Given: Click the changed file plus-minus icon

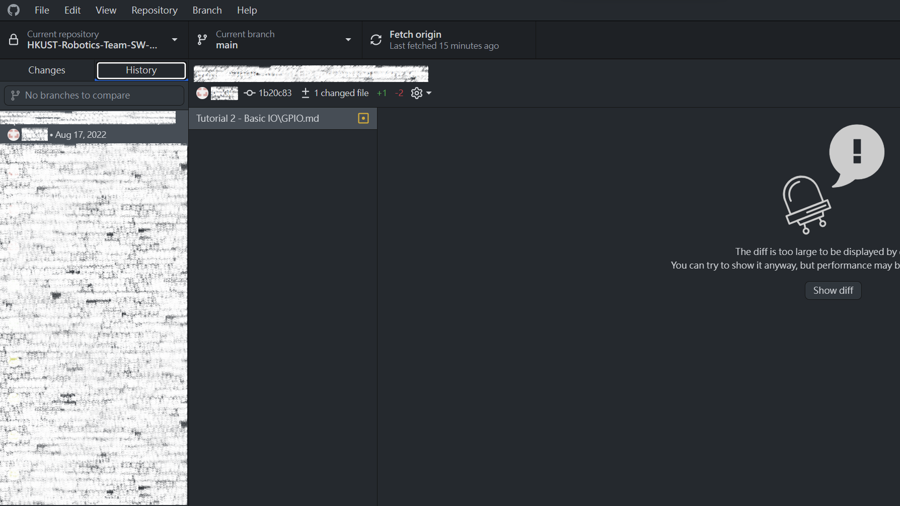Looking at the screenshot, I should pos(306,93).
